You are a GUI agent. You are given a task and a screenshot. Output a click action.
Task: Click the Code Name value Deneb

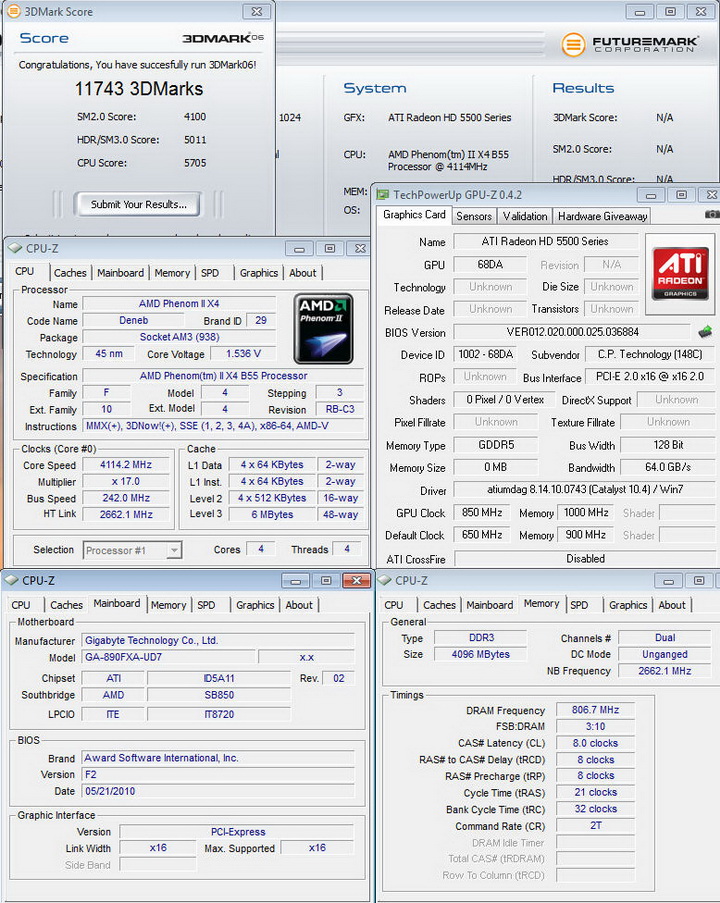tap(134, 320)
